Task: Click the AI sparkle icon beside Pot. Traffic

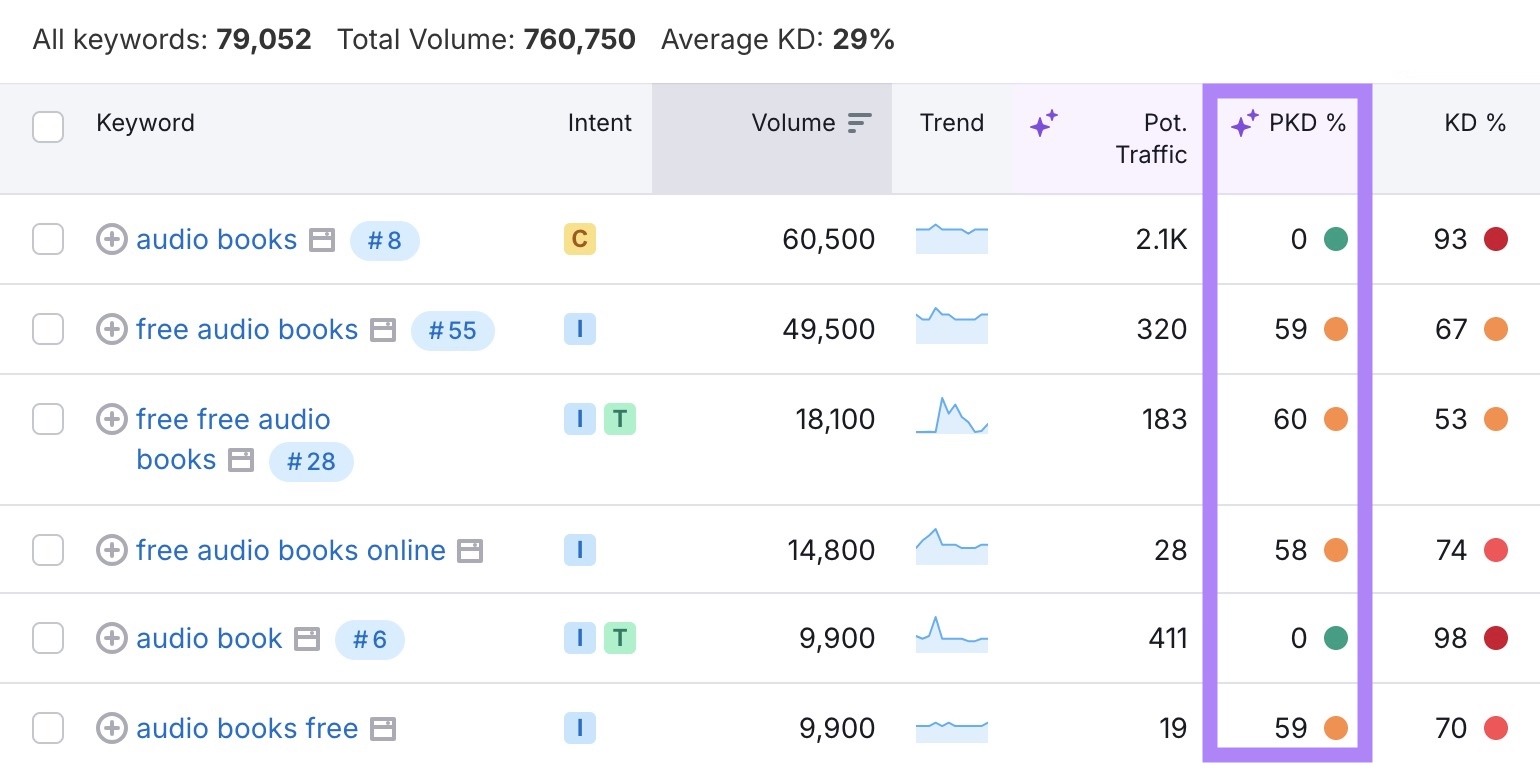Action: 1043,122
